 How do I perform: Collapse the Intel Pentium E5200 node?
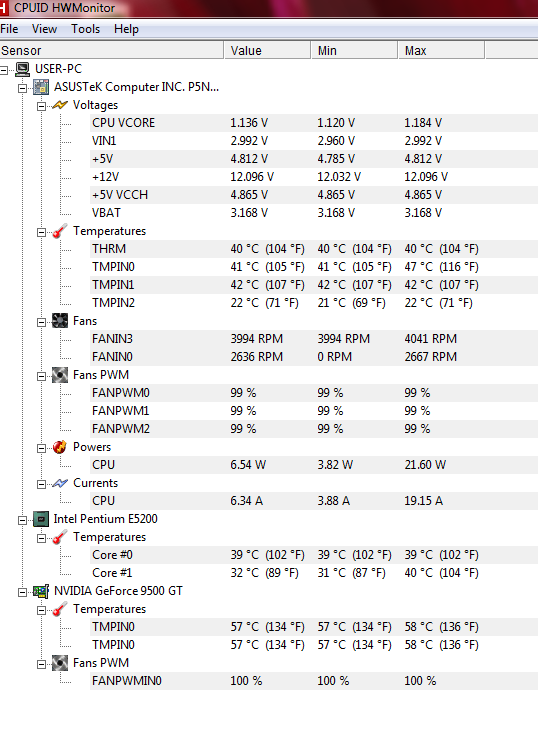[22, 520]
